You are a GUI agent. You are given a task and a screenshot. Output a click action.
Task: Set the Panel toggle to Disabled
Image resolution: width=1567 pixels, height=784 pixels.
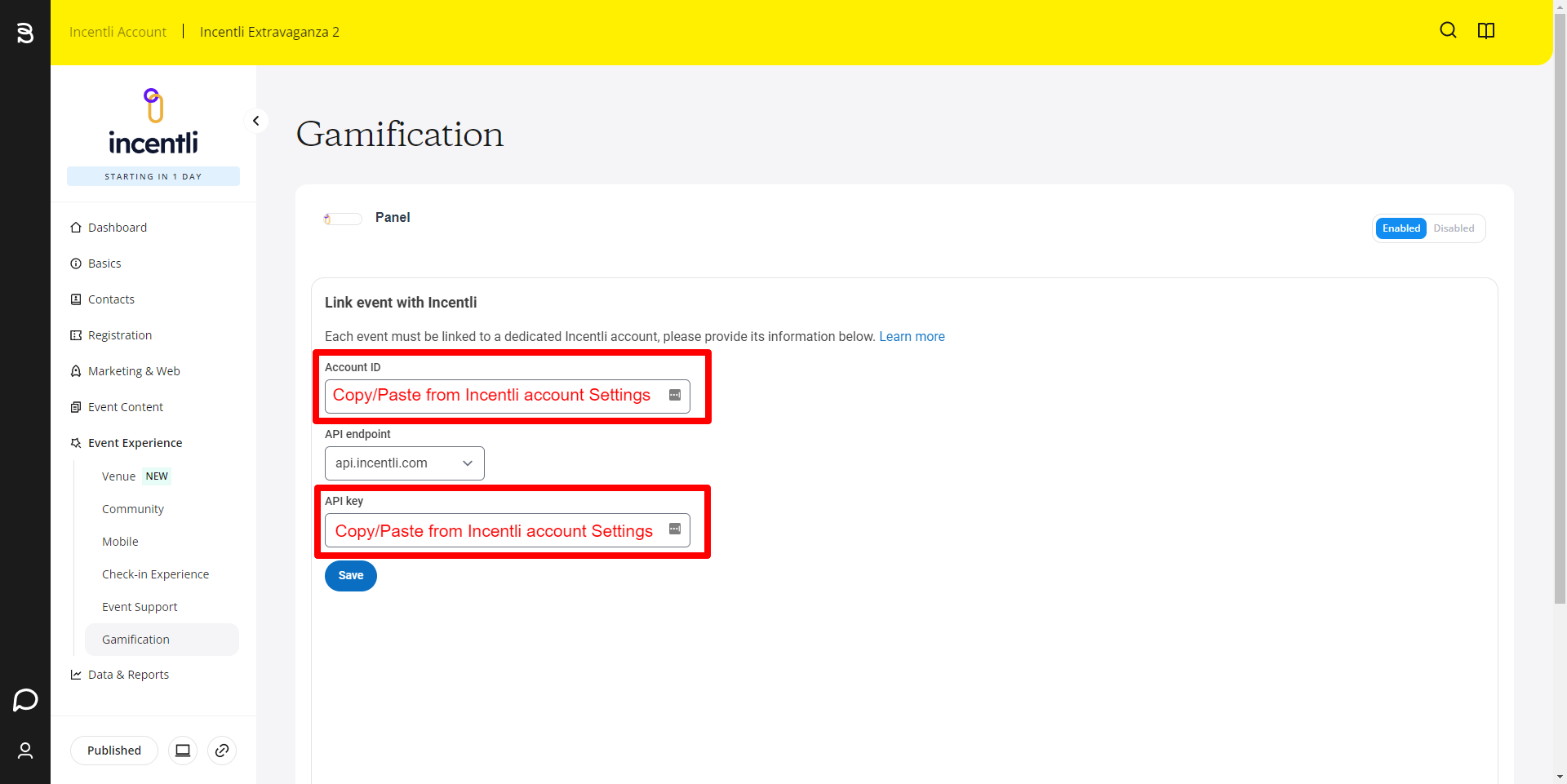click(1454, 228)
